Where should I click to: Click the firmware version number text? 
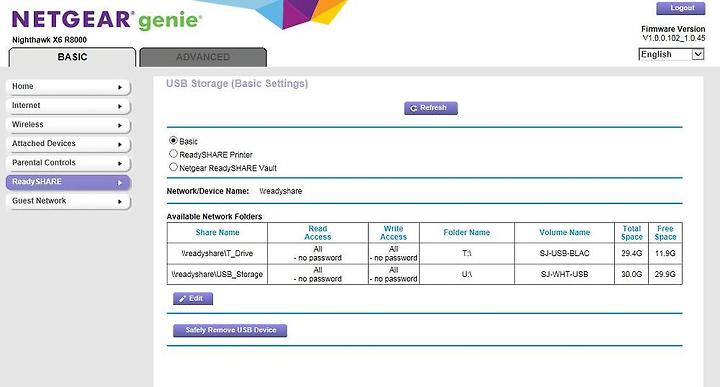(x=674, y=38)
